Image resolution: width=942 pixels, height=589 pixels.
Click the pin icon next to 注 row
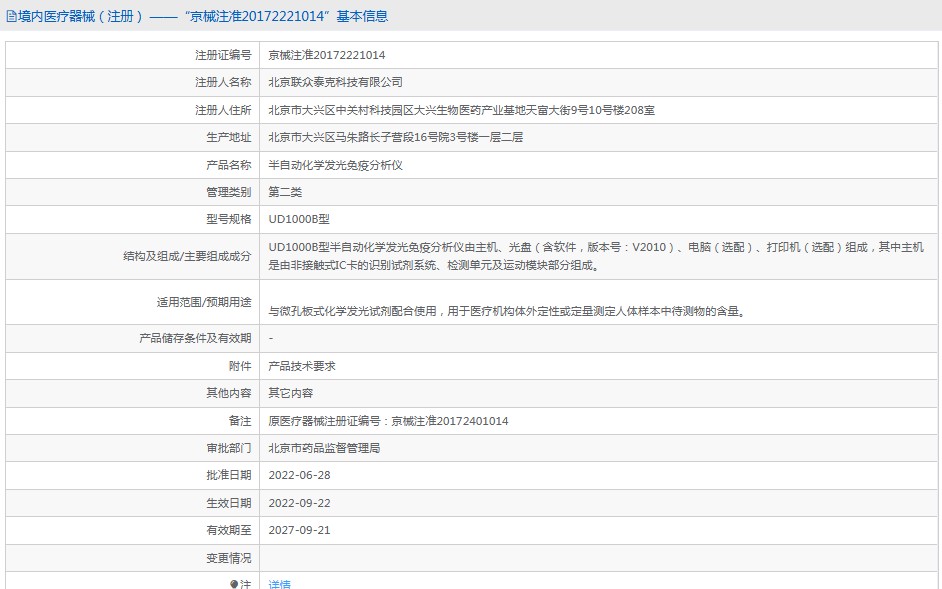[236, 584]
